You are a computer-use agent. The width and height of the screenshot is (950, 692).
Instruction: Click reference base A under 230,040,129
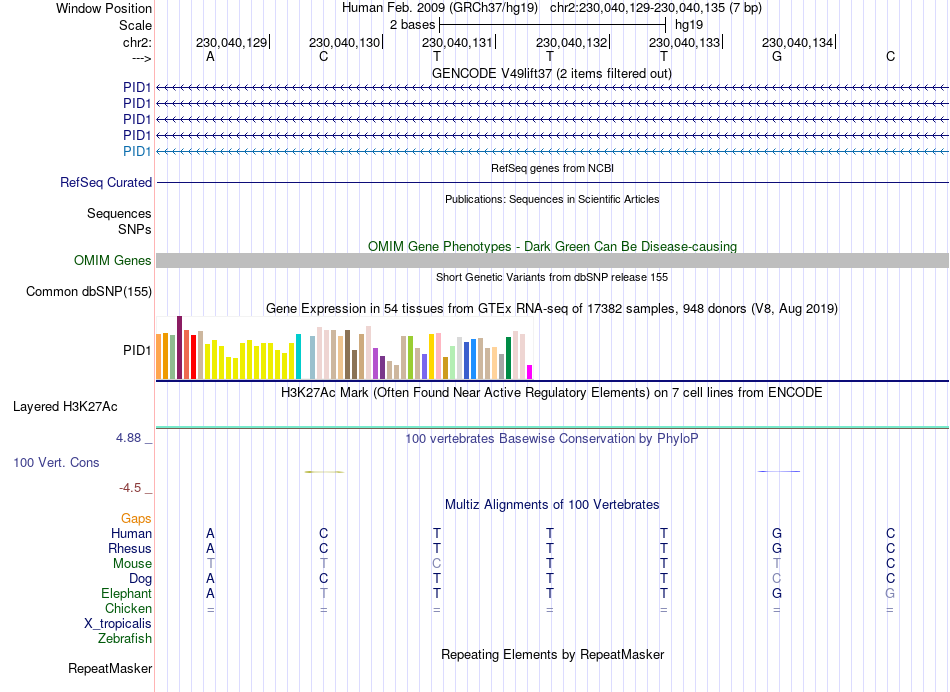pyautogui.click(x=210, y=56)
